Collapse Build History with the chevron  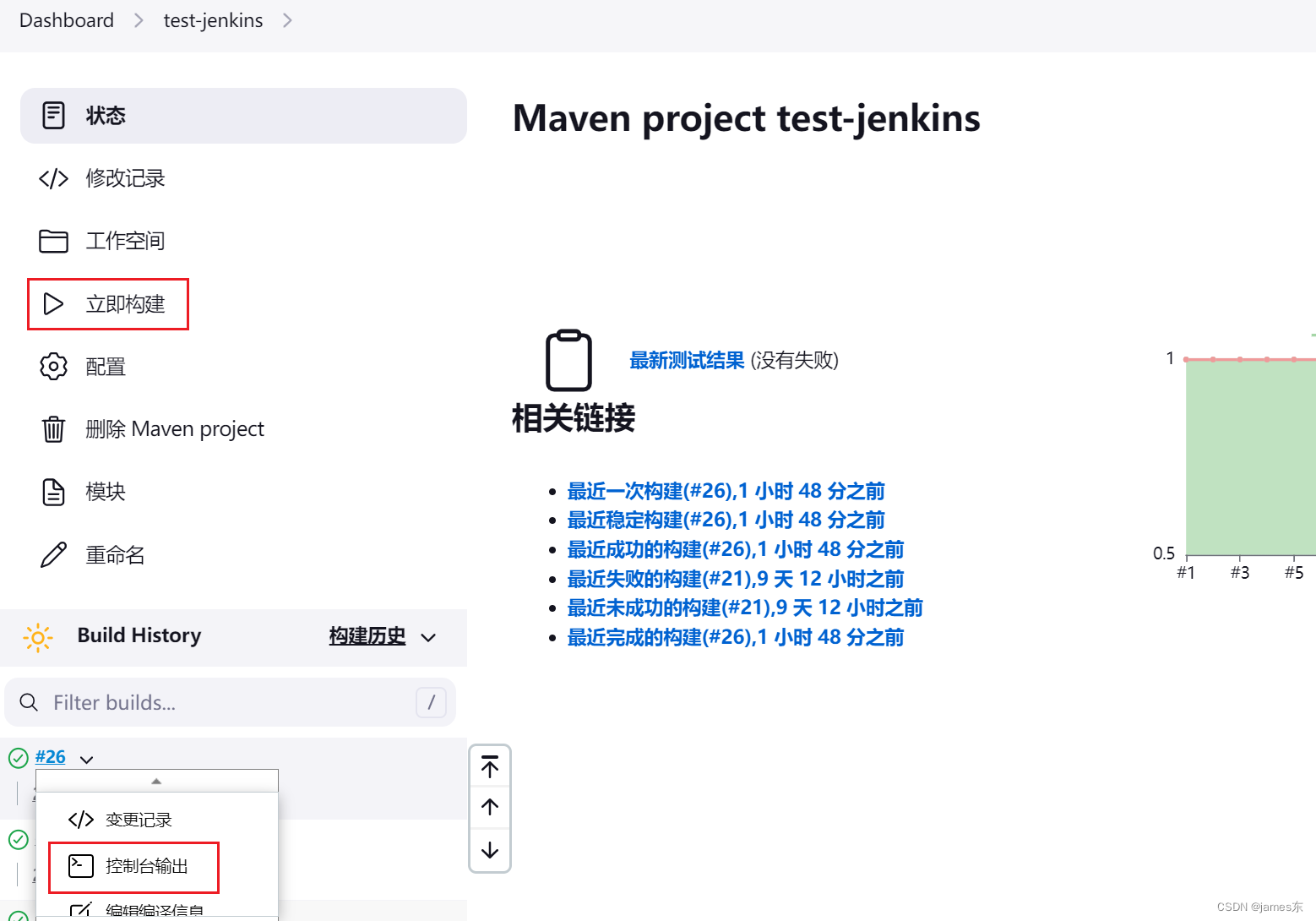[x=428, y=637]
